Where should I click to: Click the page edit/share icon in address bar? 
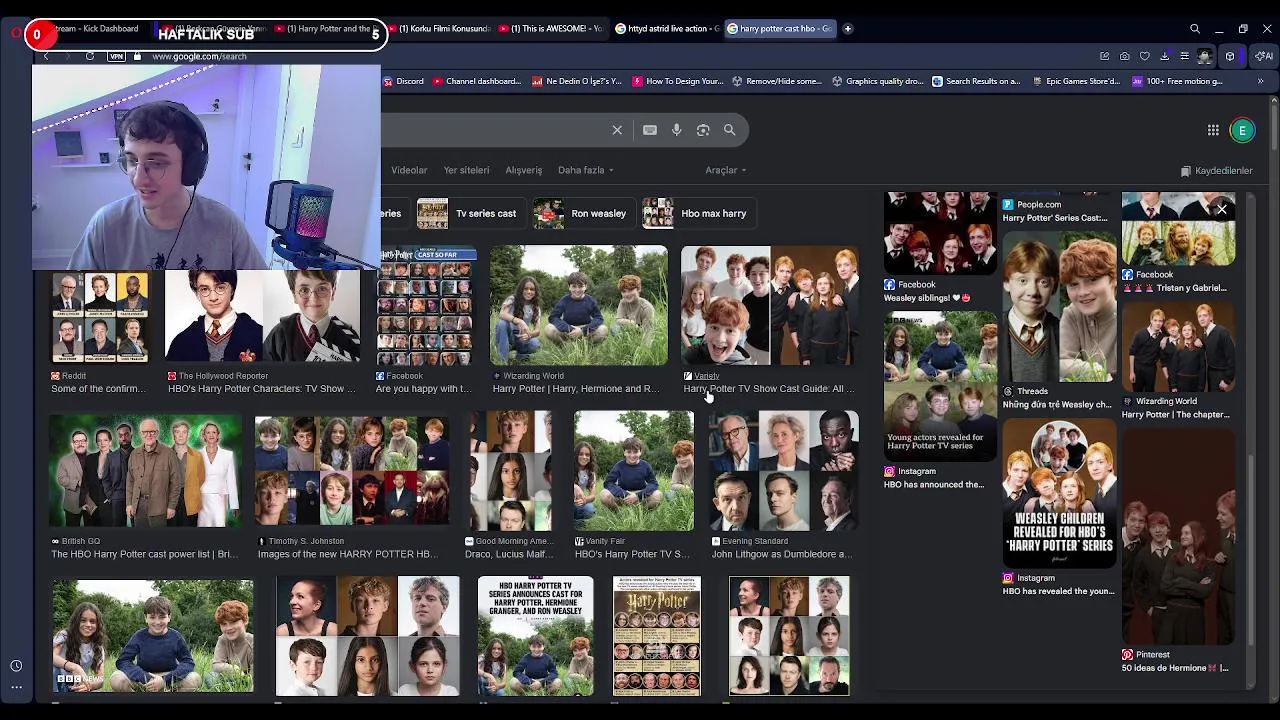pyautogui.click(x=1105, y=56)
